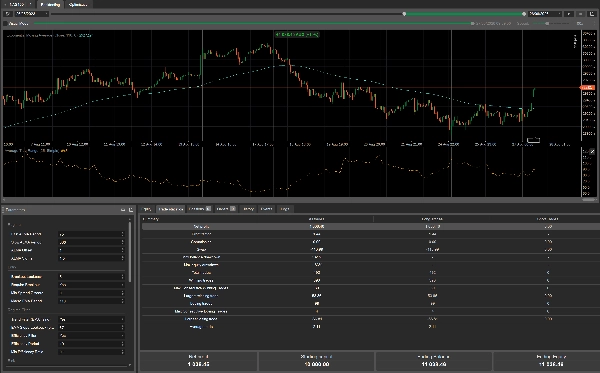This screenshot has height=373, width=600.
Task: Click the orange current price label on price axis
Action: click(x=587, y=88)
